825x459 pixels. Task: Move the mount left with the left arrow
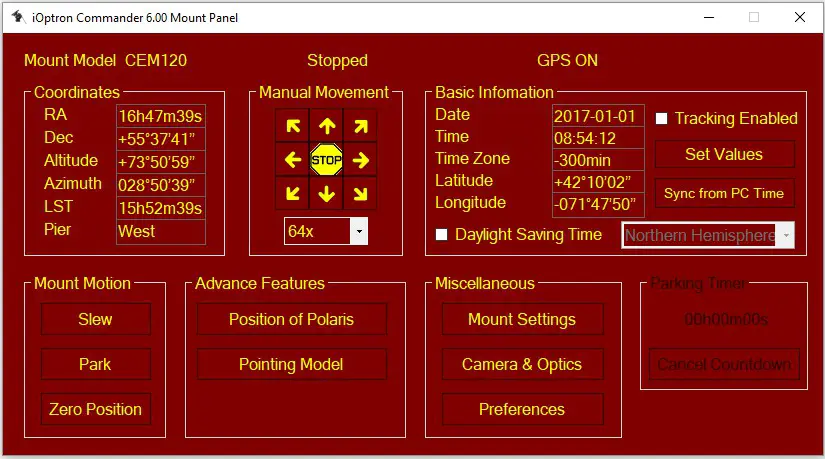[293, 160]
